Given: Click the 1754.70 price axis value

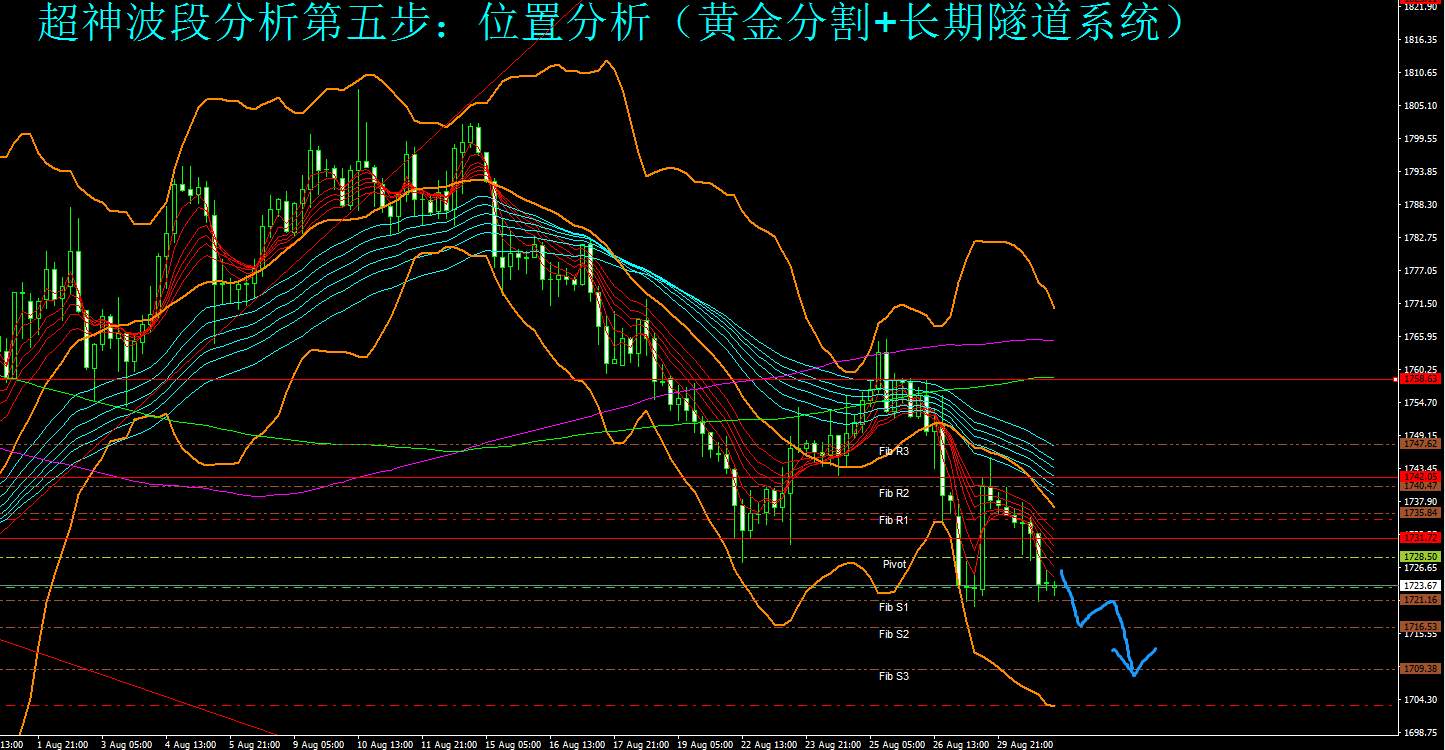Looking at the screenshot, I should [1421, 403].
